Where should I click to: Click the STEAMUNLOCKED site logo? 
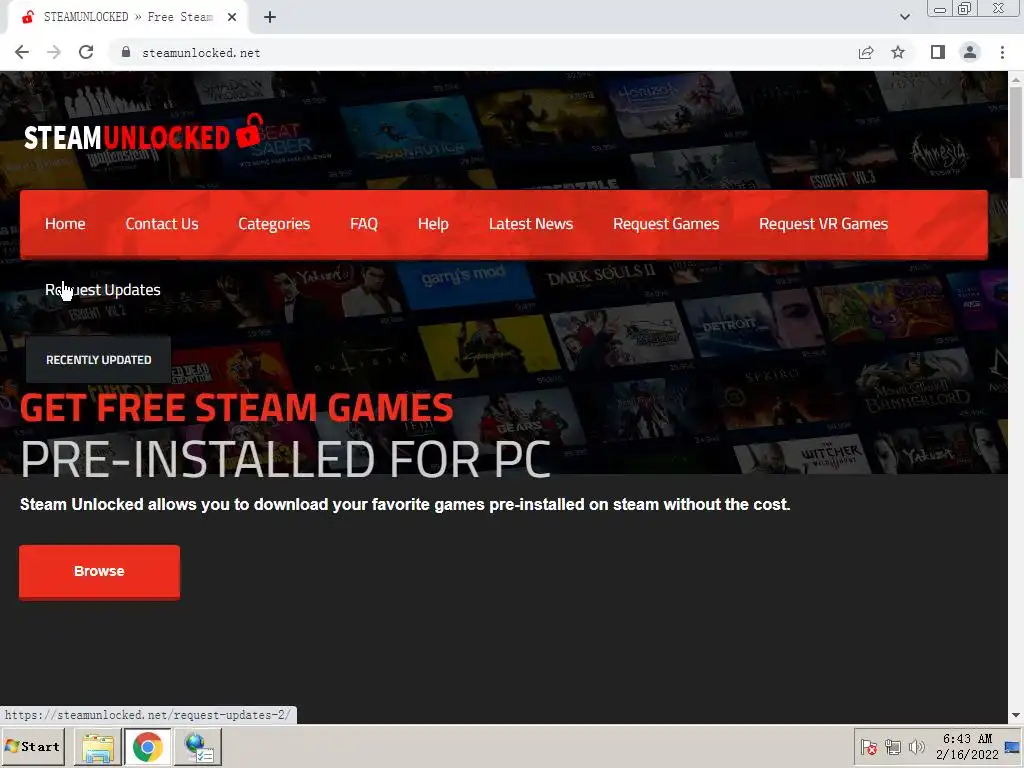(144, 134)
